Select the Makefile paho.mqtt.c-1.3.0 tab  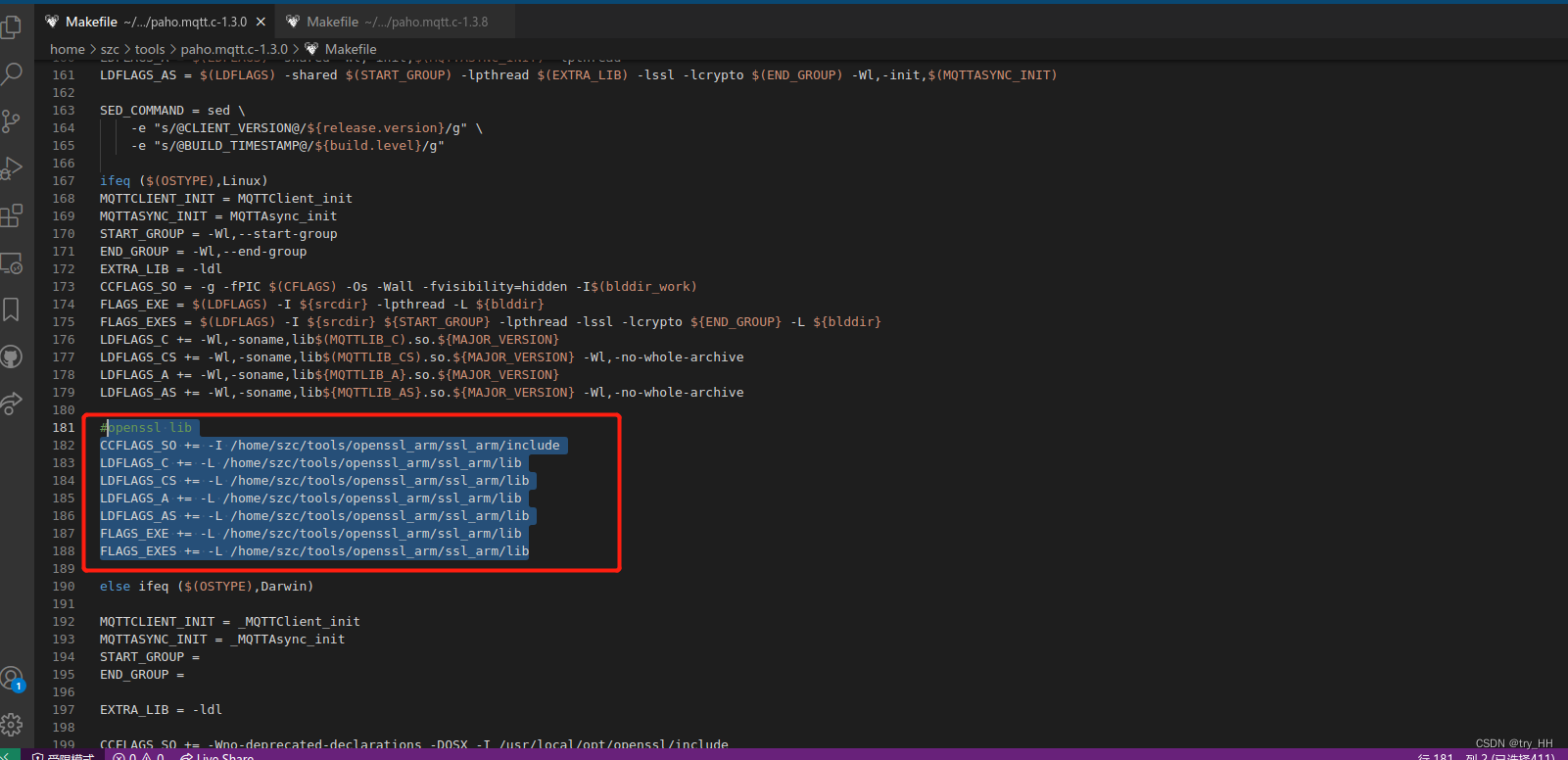pyautogui.click(x=155, y=22)
